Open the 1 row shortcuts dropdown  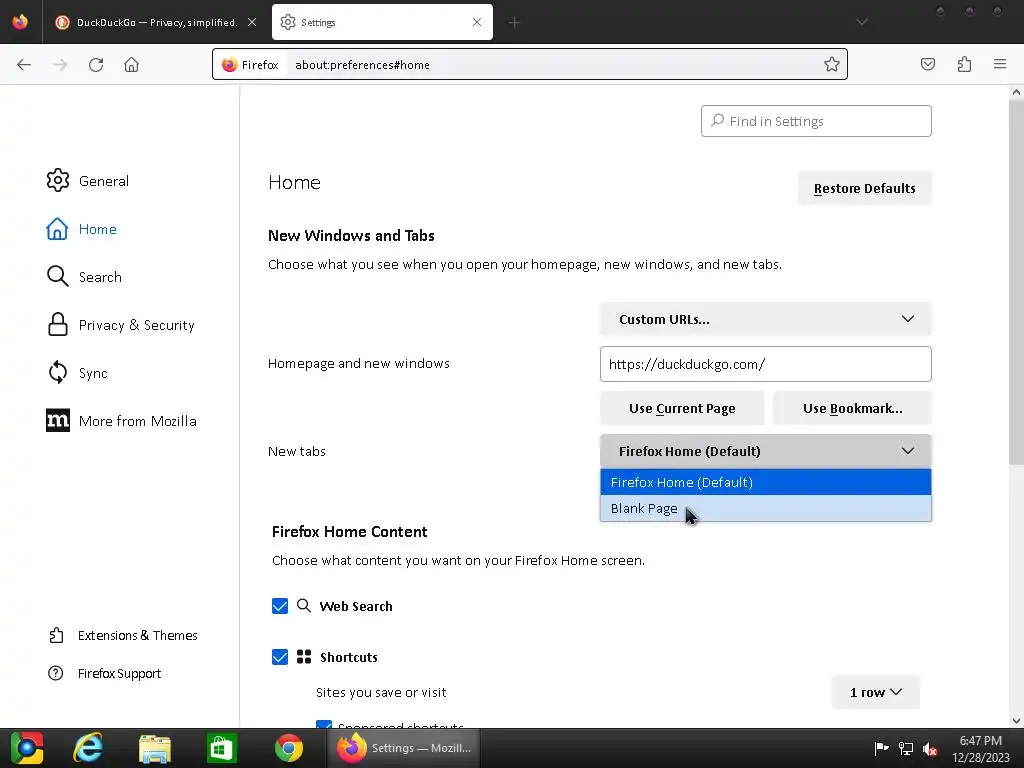(x=876, y=692)
